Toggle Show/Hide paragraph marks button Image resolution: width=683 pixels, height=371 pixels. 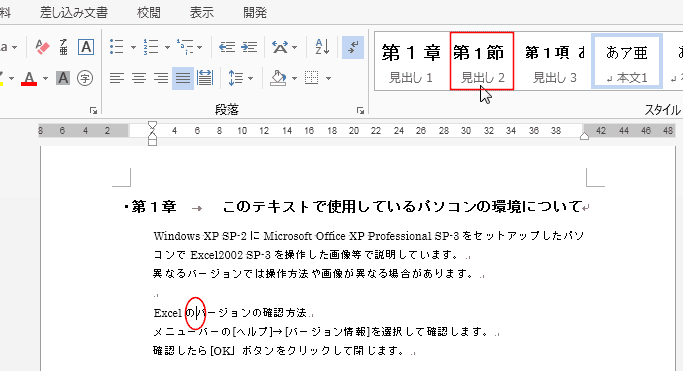[353, 47]
